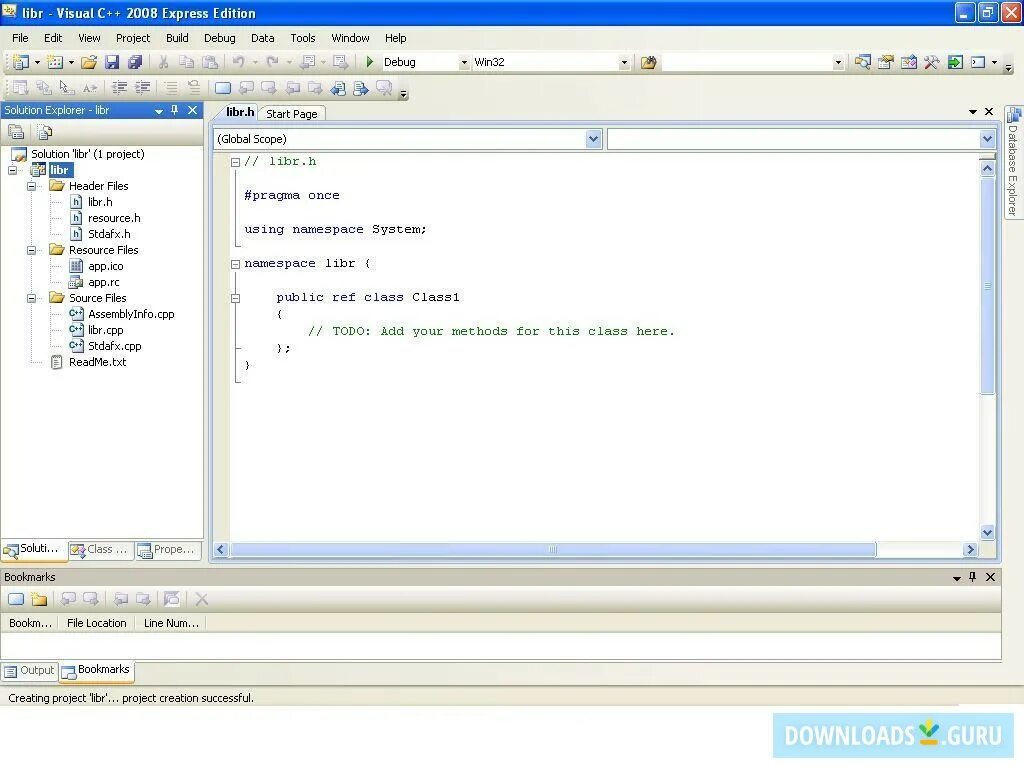Click the editor vertical scrollbar thumb
Screen dimensions: 1024x768
(987, 285)
